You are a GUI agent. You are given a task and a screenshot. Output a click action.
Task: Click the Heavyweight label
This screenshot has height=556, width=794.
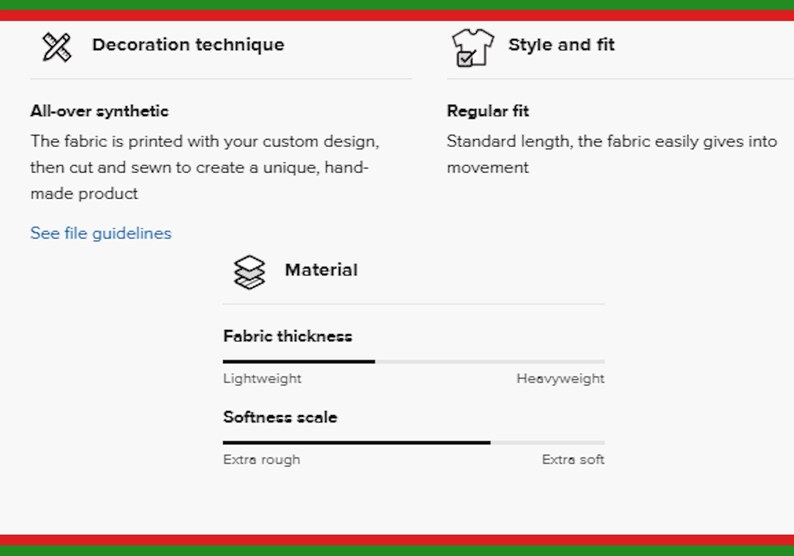point(560,379)
